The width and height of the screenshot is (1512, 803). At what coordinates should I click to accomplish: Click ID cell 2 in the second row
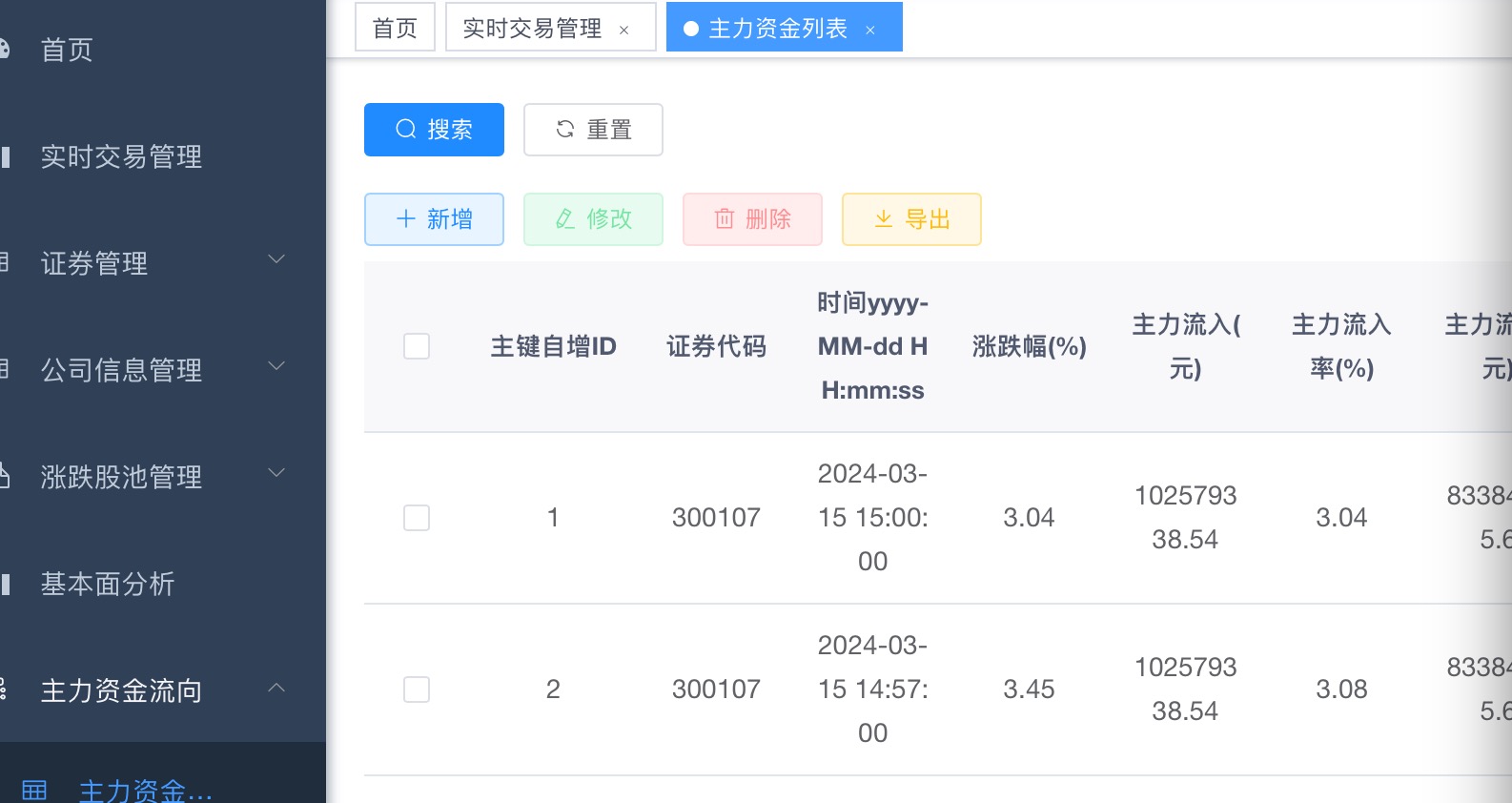(x=553, y=690)
